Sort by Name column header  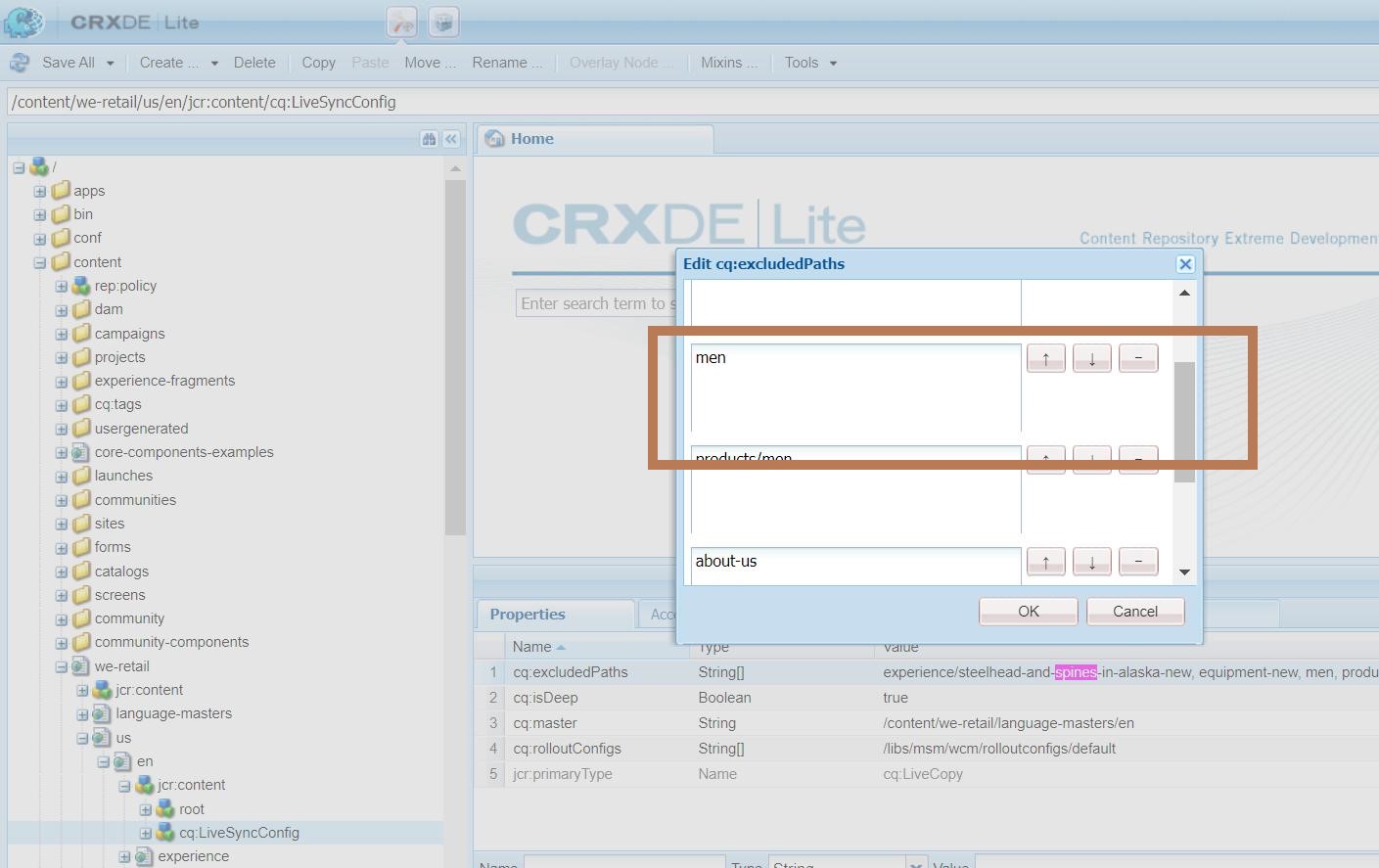(x=598, y=647)
